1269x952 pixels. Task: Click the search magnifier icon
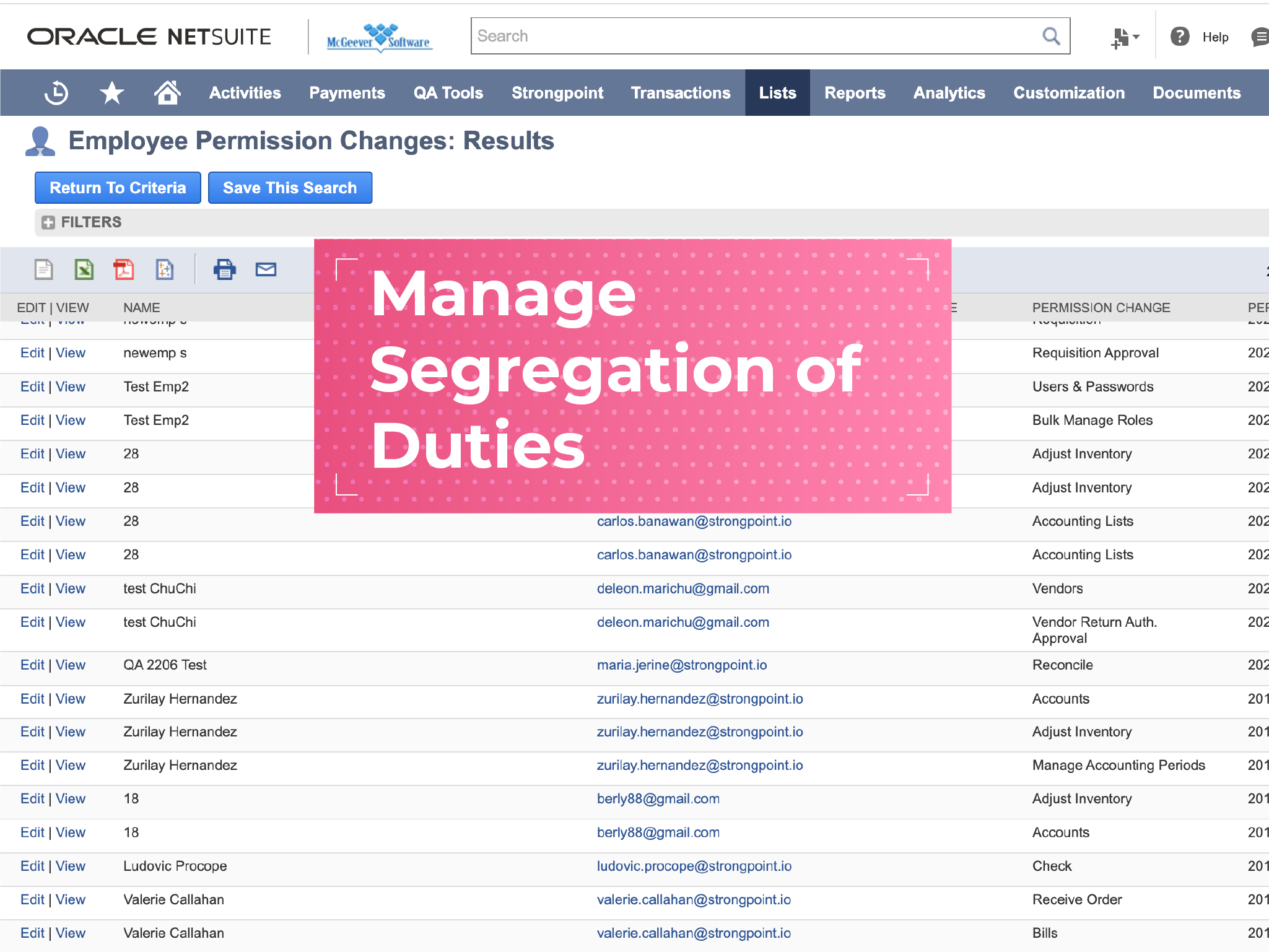tap(1051, 36)
